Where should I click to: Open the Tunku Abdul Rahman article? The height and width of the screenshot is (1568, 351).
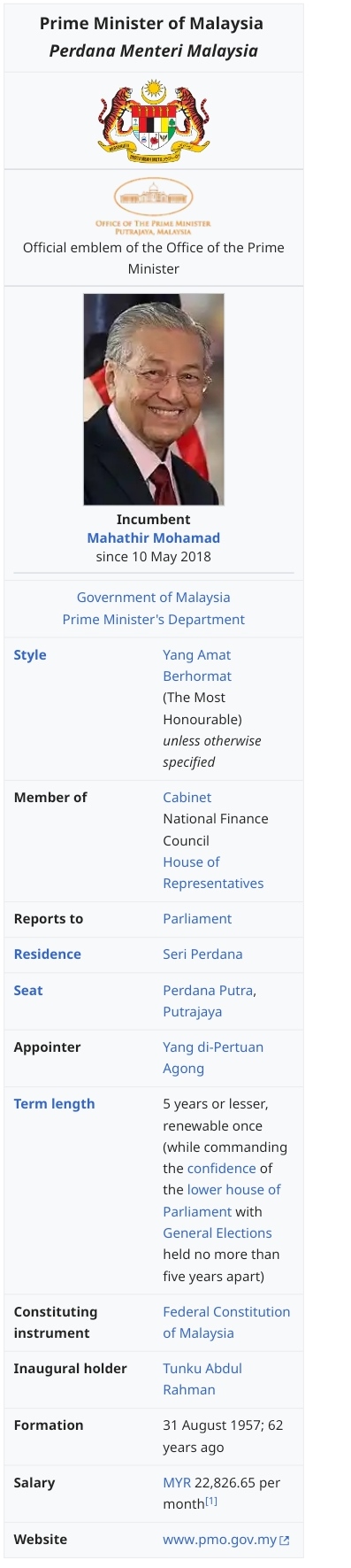[x=202, y=1379]
